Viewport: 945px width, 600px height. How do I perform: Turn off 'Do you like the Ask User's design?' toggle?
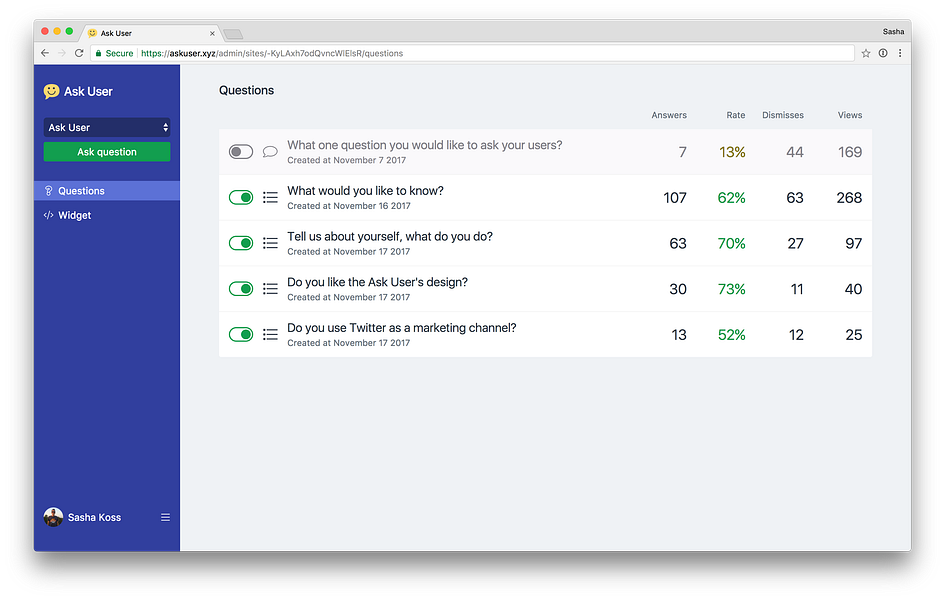pos(240,289)
